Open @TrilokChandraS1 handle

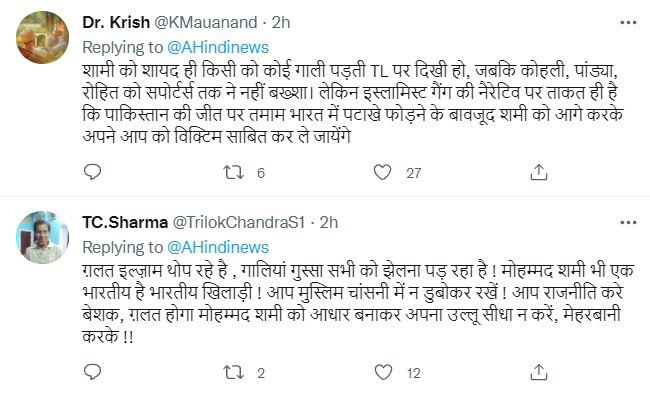(x=238, y=223)
